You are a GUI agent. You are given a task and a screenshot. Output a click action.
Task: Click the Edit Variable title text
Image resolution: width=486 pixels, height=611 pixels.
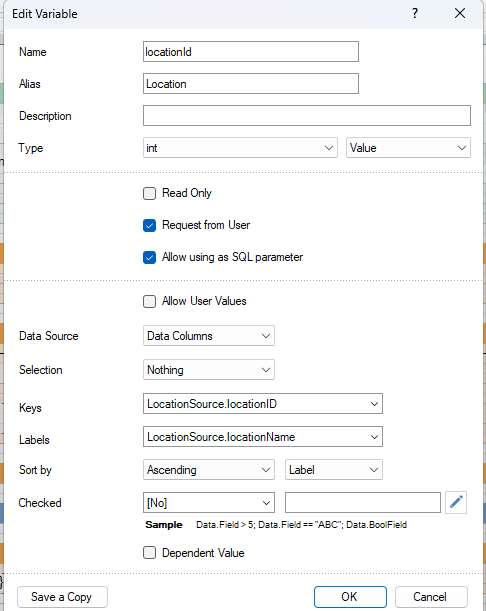pos(45,14)
